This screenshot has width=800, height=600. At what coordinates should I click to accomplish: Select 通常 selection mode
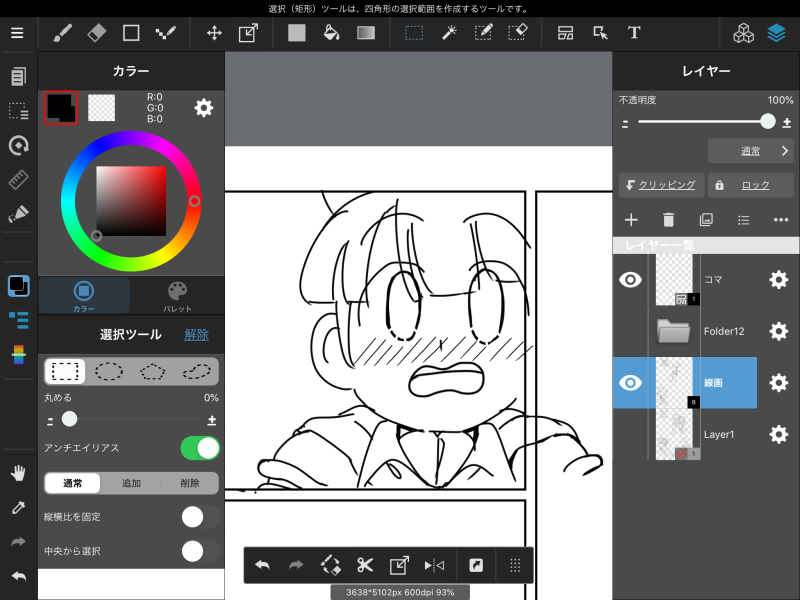point(72,483)
